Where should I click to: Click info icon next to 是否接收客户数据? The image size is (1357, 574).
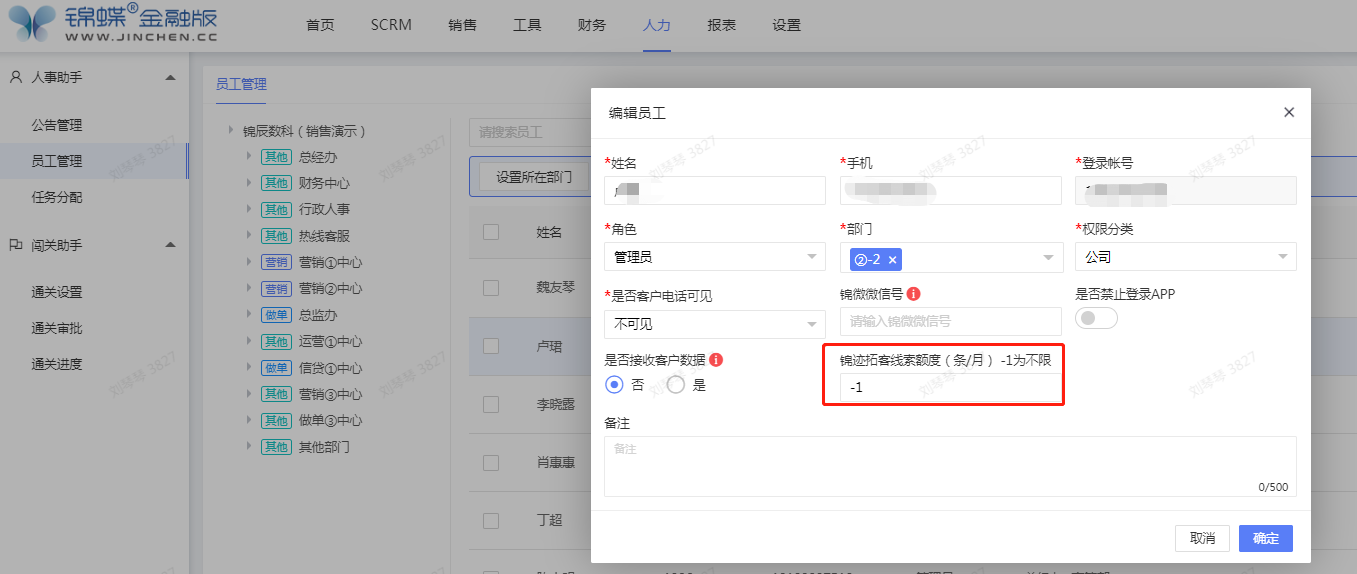point(716,360)
